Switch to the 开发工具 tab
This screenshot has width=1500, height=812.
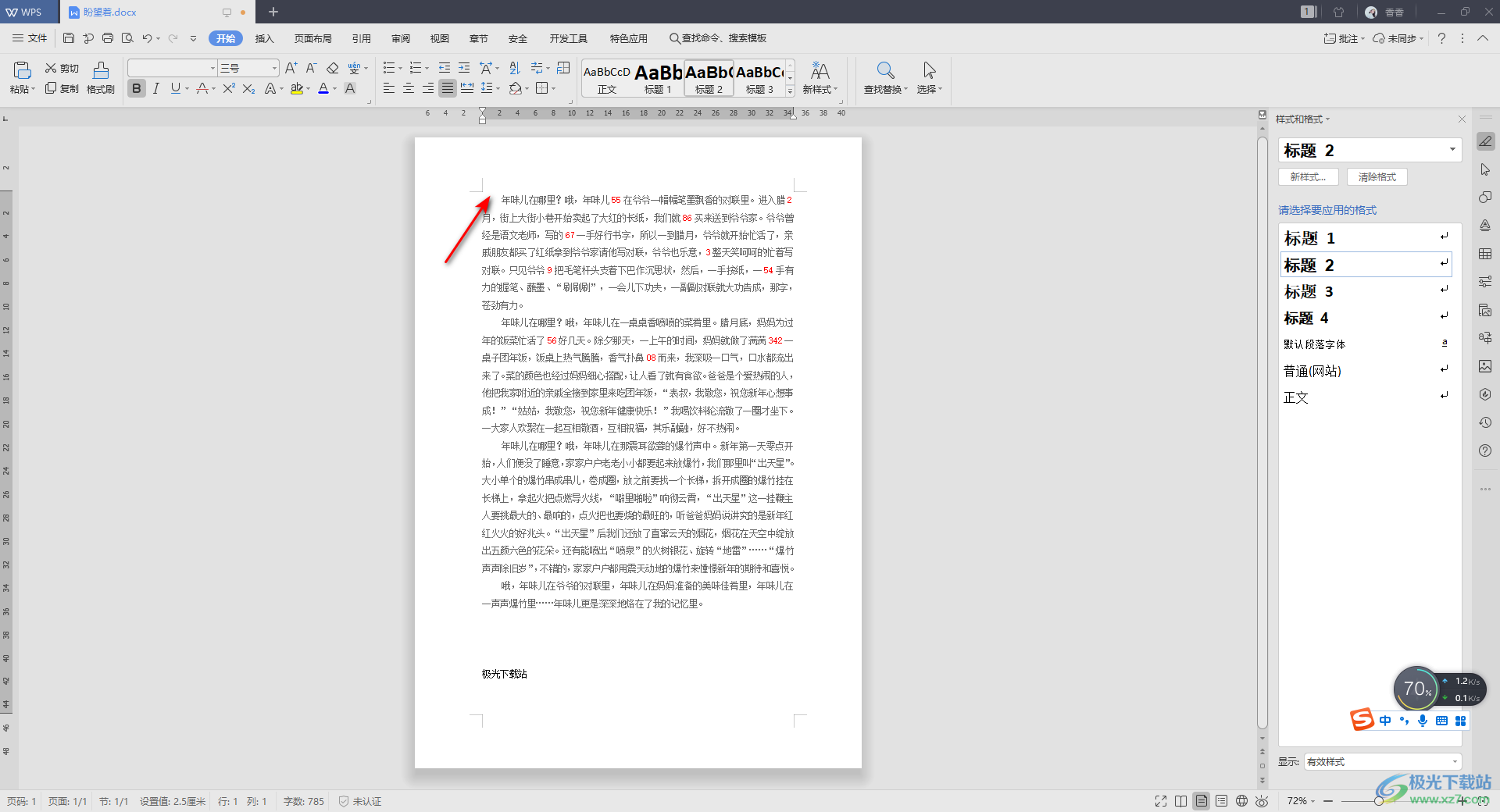(568, 38)
